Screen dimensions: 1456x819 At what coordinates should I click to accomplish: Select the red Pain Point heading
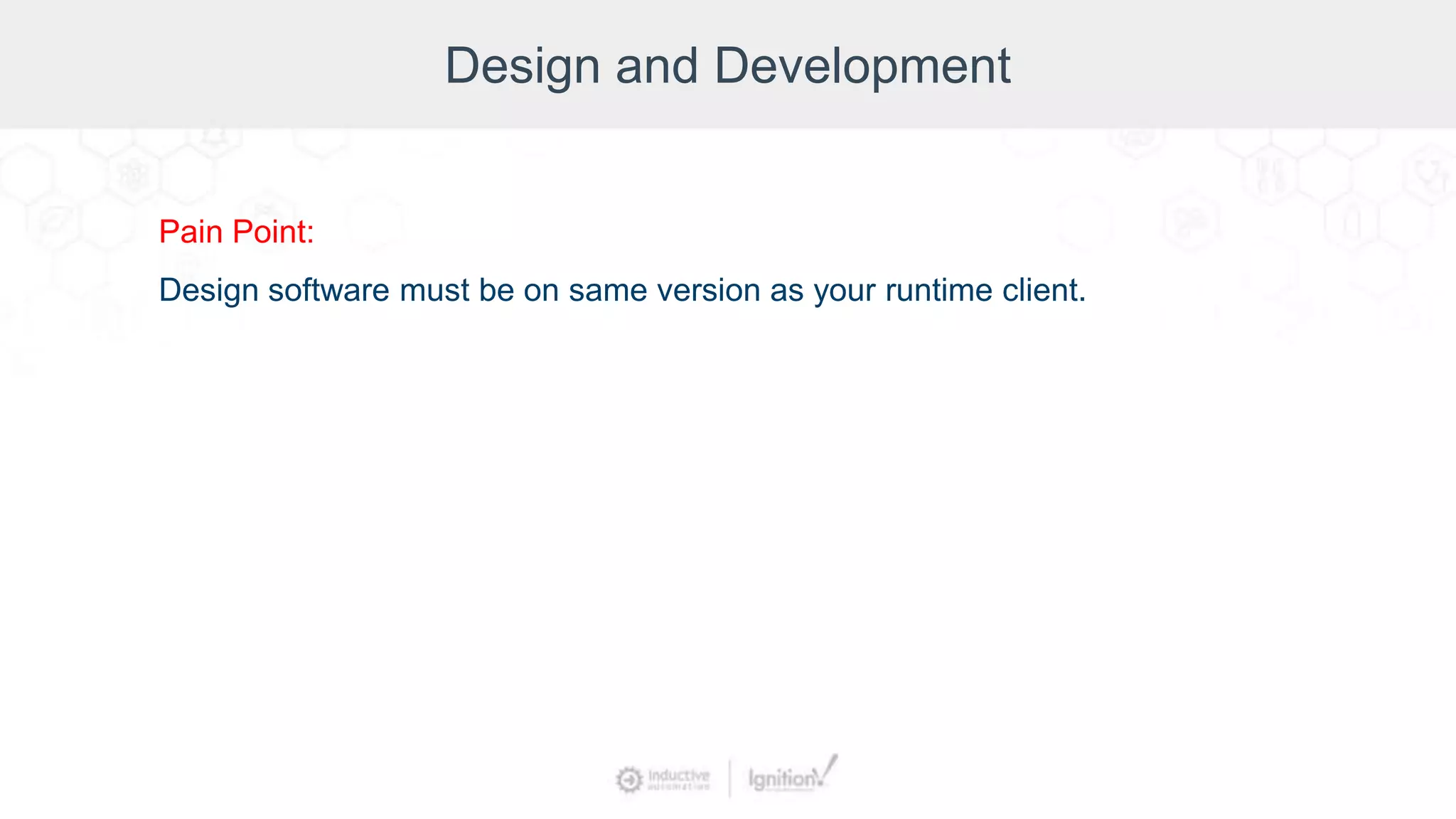tap(237, 232)
